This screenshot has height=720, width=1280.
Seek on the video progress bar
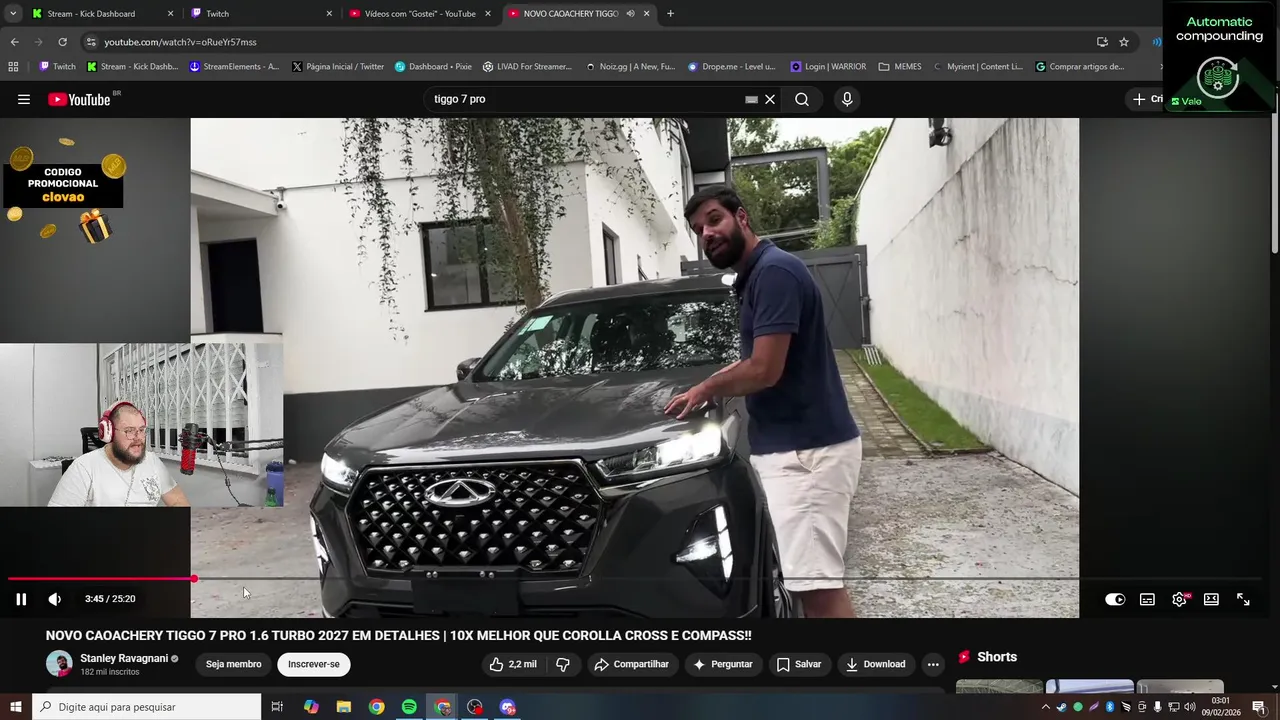[x=635, y=579]
